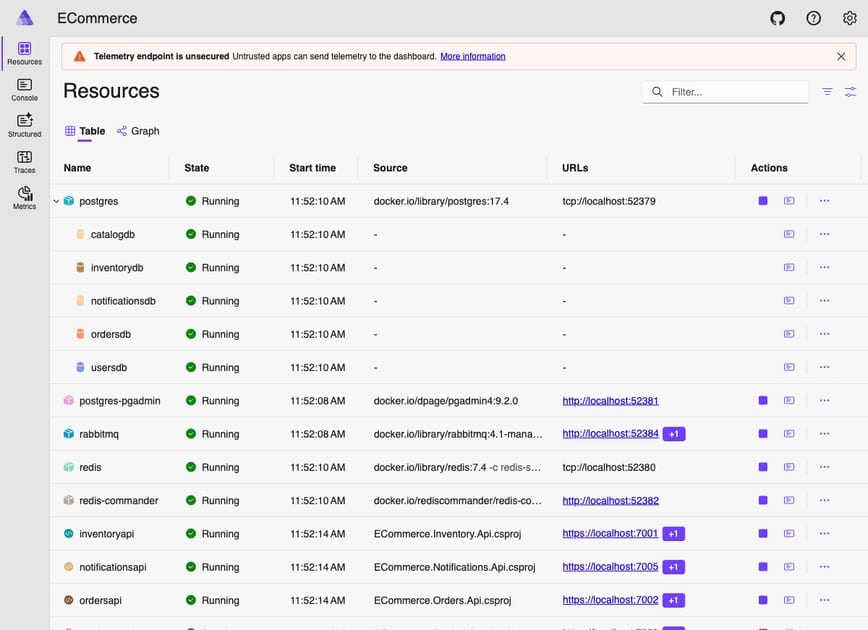Open the rabbitmq localhost:52384 link
Screen dimensions: 868x630
(611, 433)
